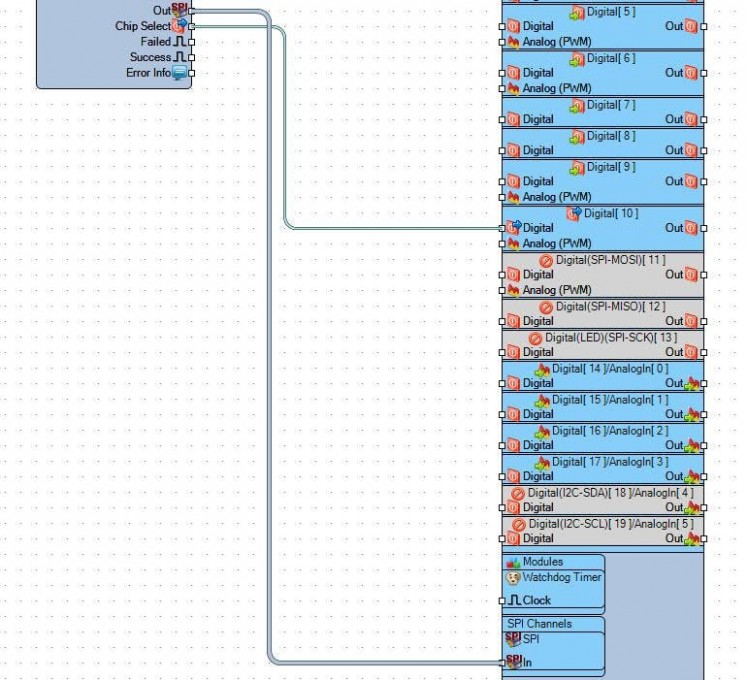Click the disabled icon on Digital(I2C-SCL)[ 19 ]
748x680 pixels.
519,524
